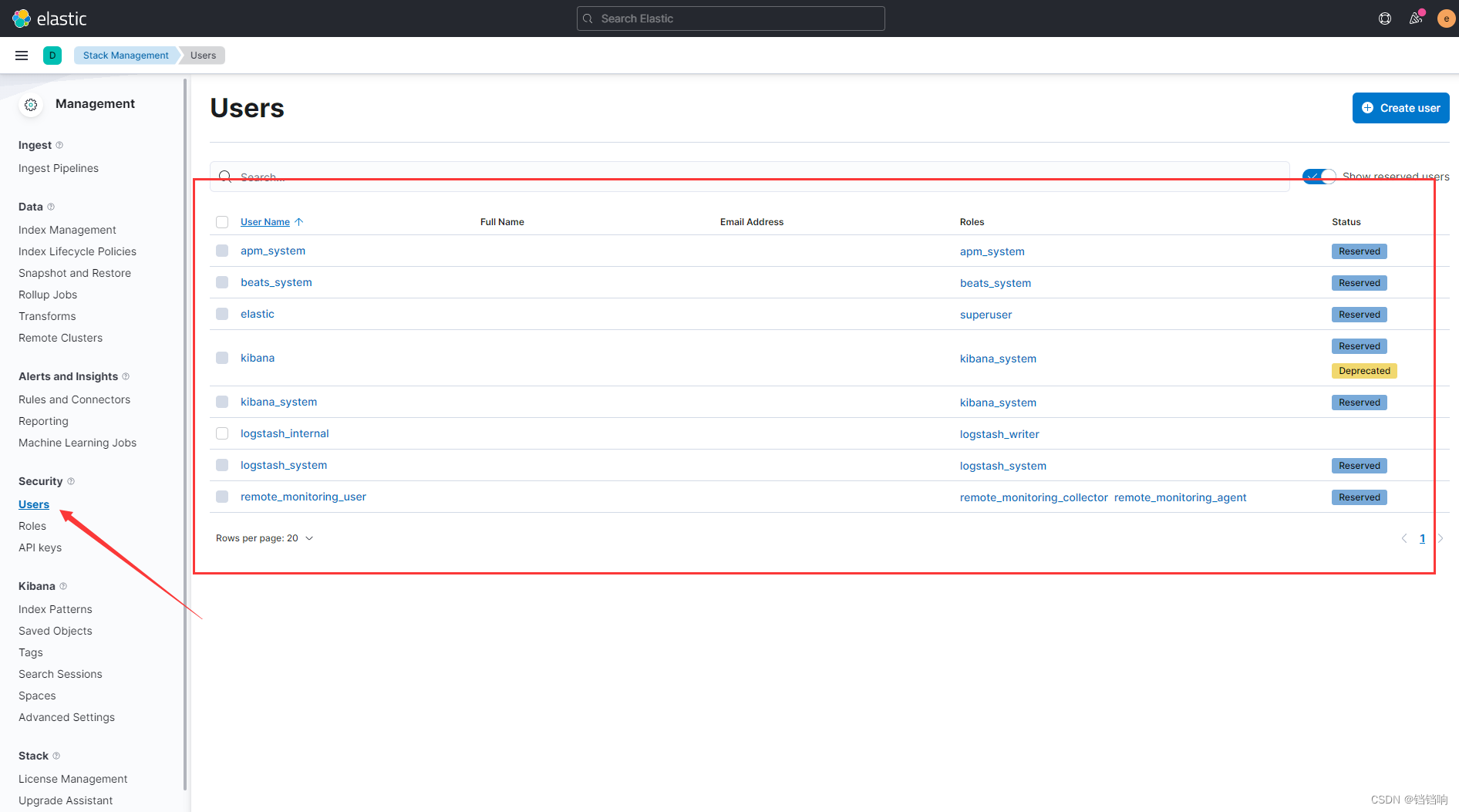Click the users search box
This screenshot has height=812, width=1459.
750,177
